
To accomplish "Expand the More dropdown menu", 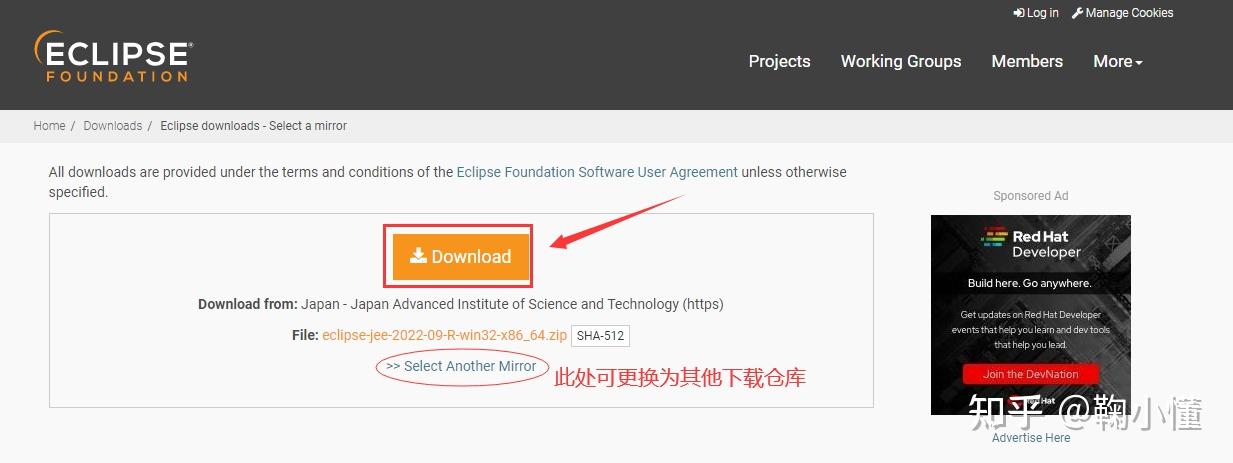I will (x=1117, y=61).
